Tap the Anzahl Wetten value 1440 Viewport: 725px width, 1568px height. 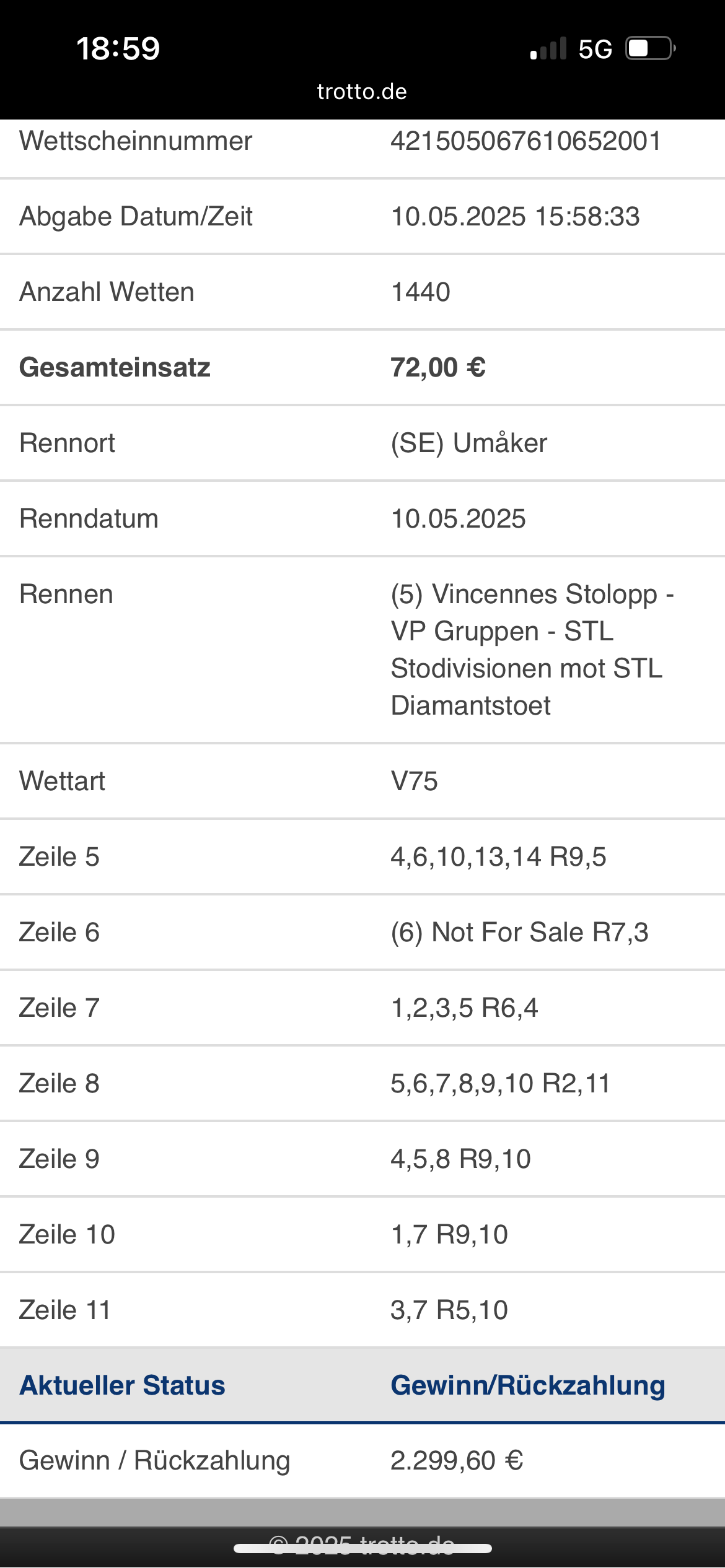coord(421,292)
